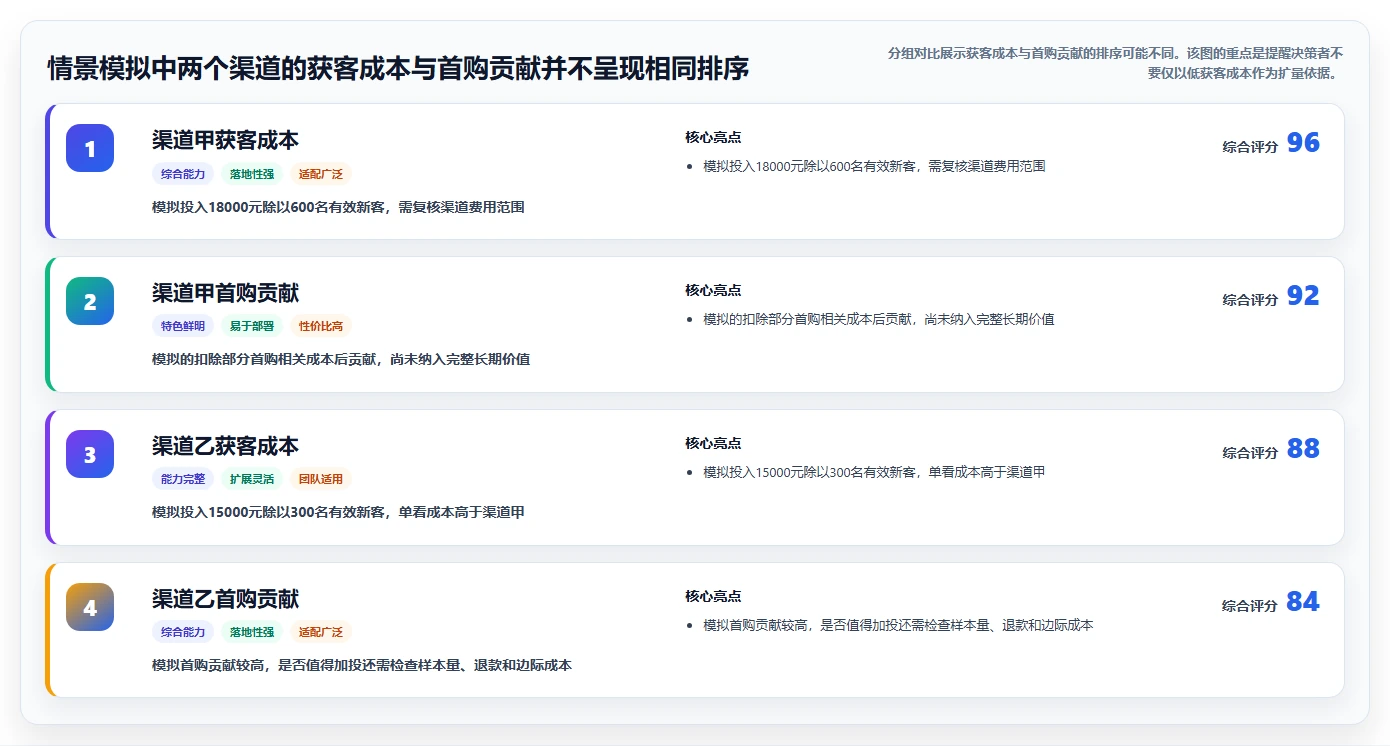
Task: Click 综合评分 label beside score 96
Action: (x=1250, y=146)
